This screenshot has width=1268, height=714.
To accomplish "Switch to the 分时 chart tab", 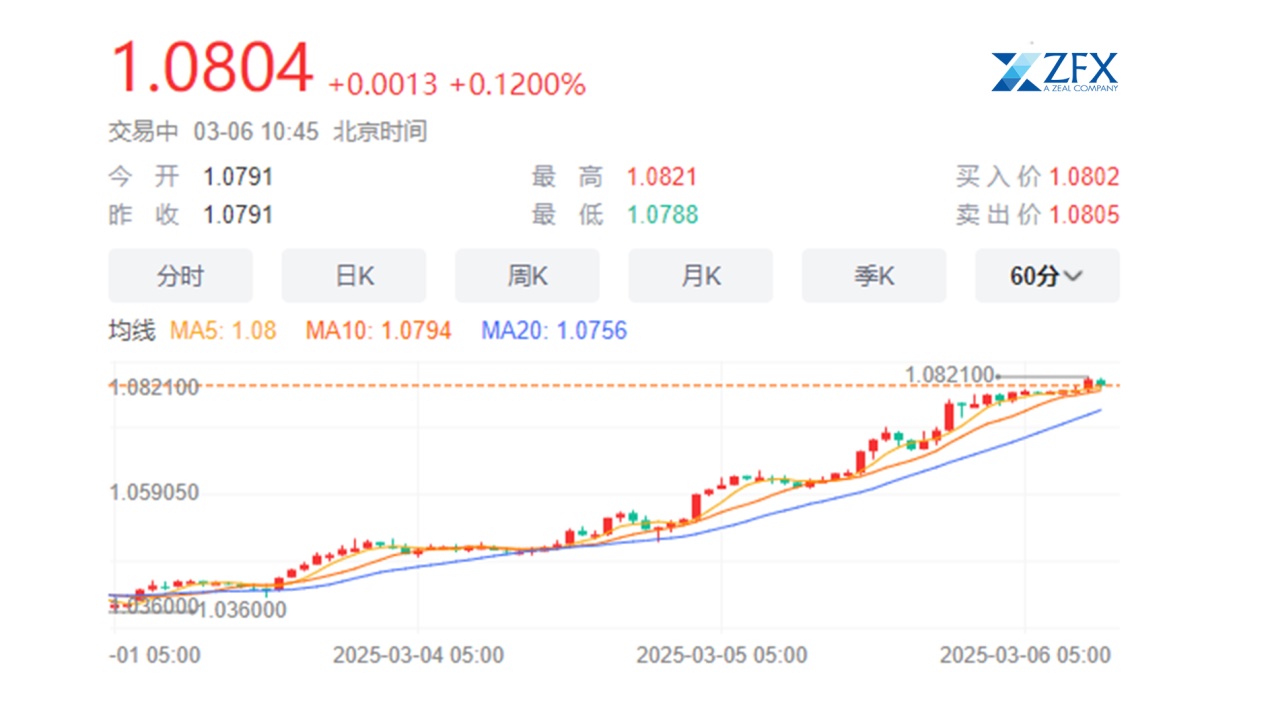I will coord(180,276).
